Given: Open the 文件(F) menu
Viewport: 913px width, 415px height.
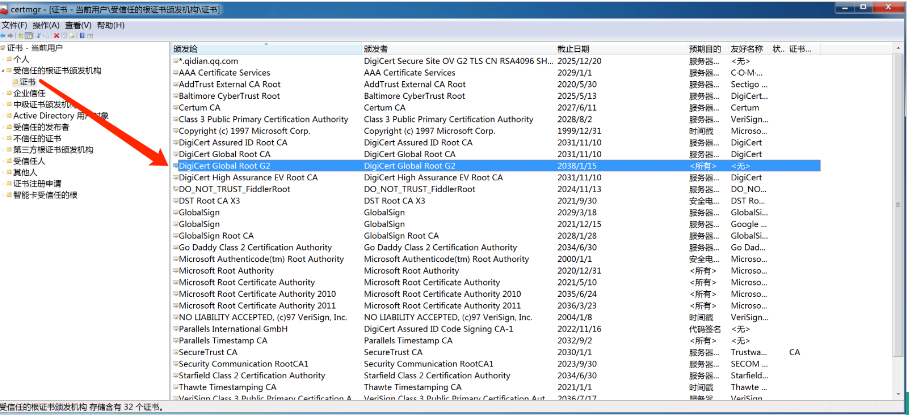Looking at the screenshot, I should (14, 25).
